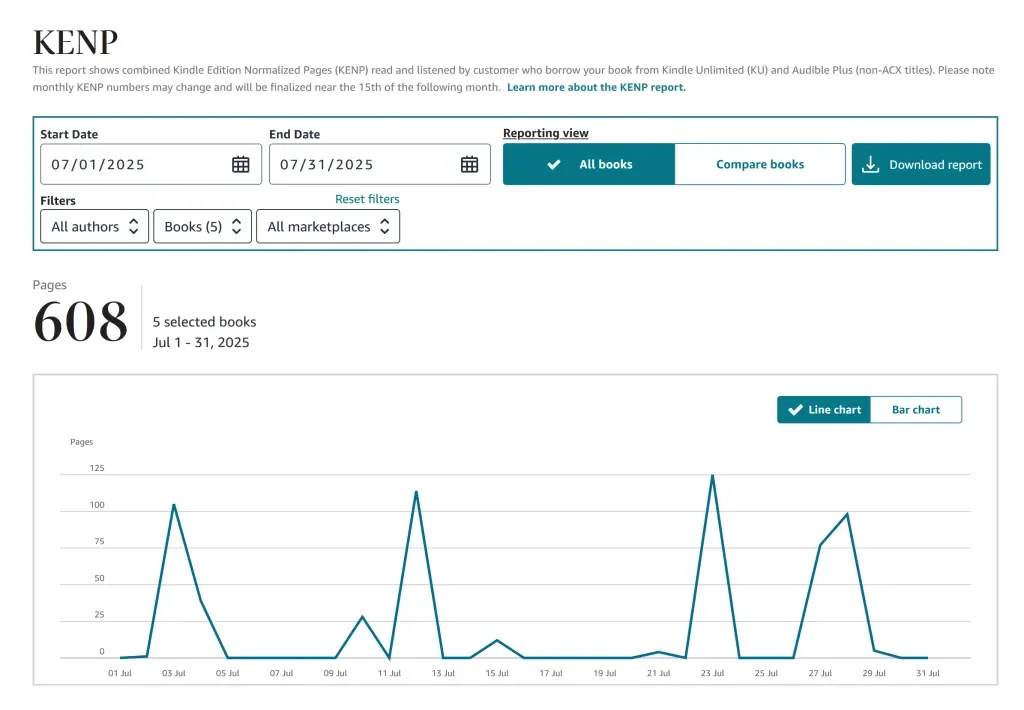Screen dimensions: 1024x710
Task: Open the Start Date calendar icon
Action: tap(240, 165)
